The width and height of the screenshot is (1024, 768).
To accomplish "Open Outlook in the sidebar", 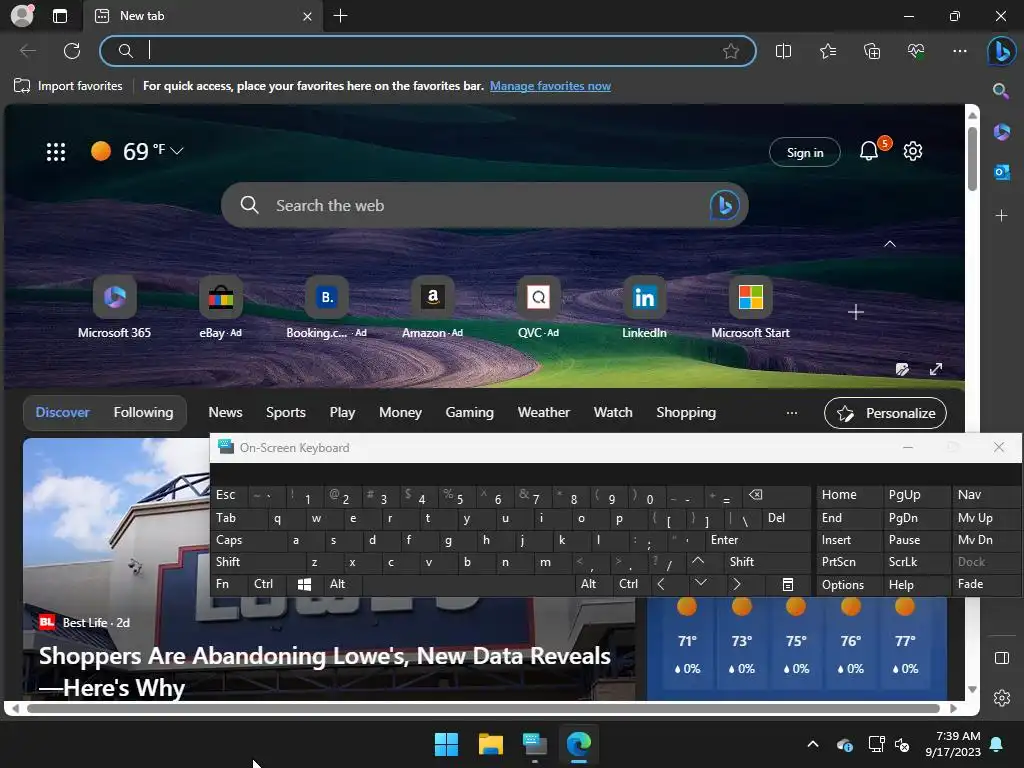I will (1001, 172).
